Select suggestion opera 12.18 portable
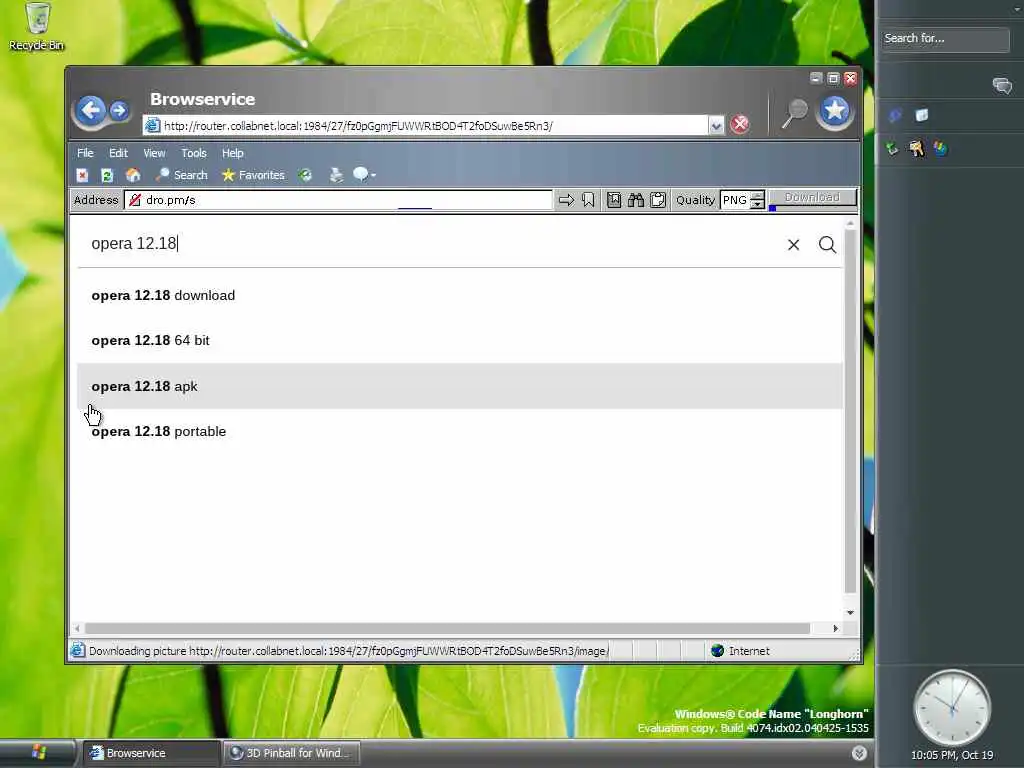This screenshot has height=768, width=1024. pos(460,431)
